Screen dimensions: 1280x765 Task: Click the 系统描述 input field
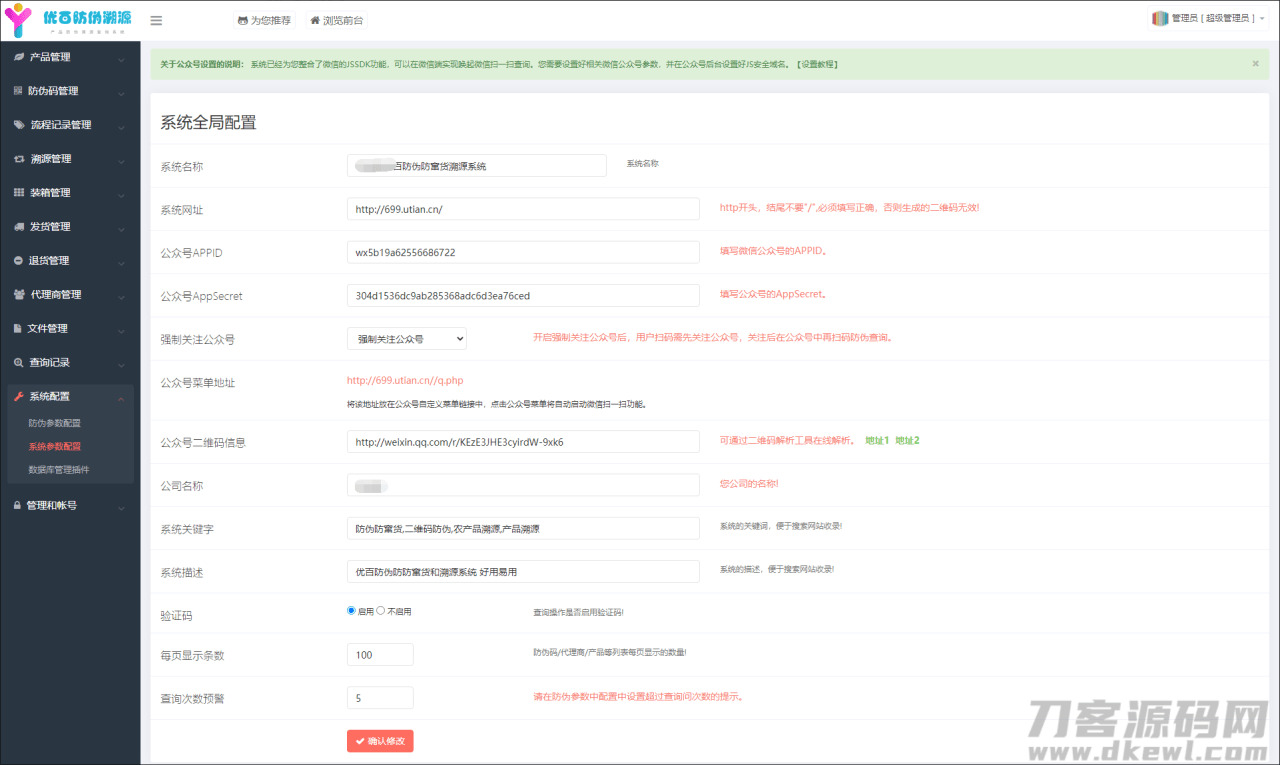tap(523, 571)
